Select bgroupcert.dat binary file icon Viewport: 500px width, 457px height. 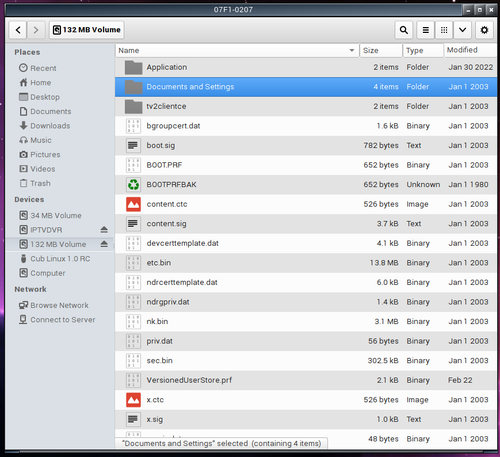[x=133, y=126]
